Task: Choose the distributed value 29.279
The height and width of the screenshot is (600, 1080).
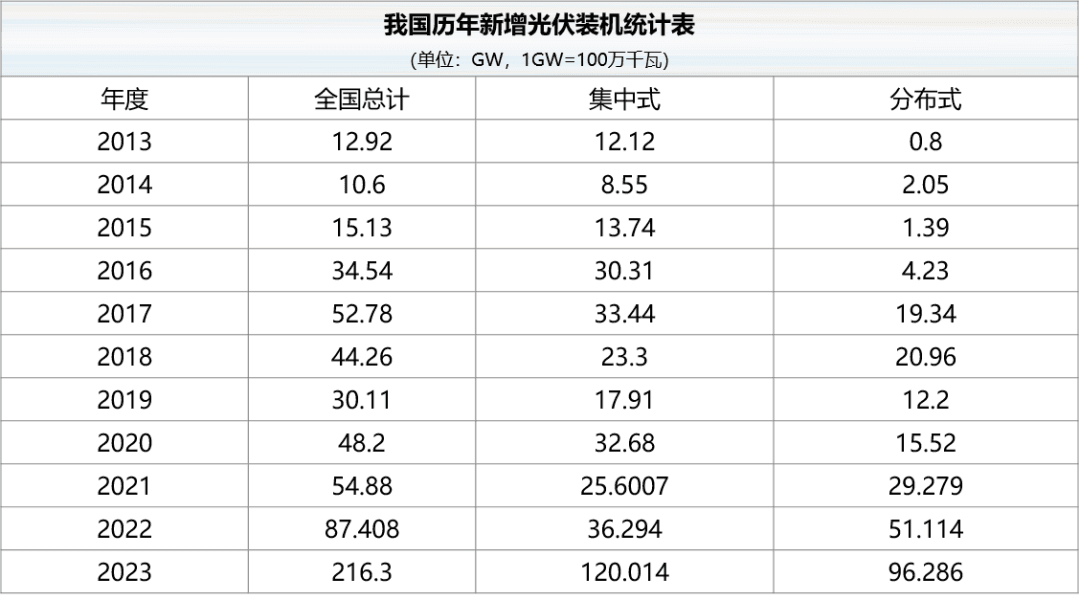Action: 925,486
